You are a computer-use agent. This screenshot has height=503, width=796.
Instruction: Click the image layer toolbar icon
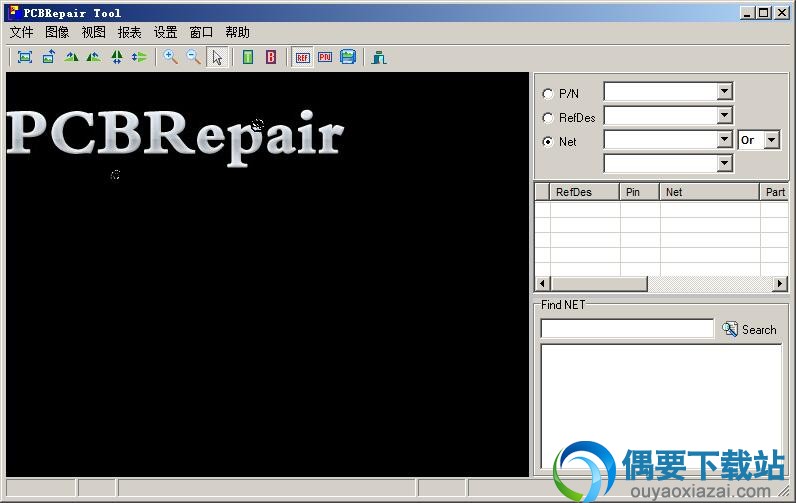click(348, 57)
